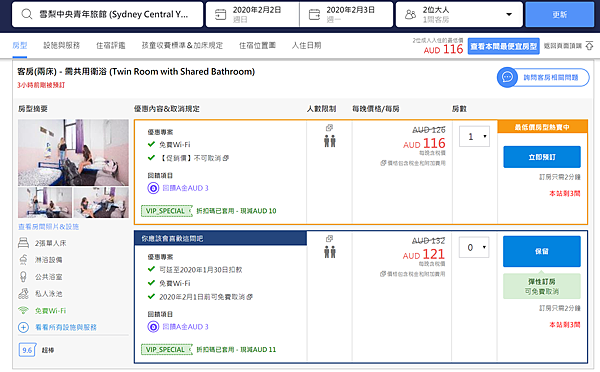Click the VIP_SPECIAL coupon tag for AUD 10
600x372 pixels.
pos(166,211)
